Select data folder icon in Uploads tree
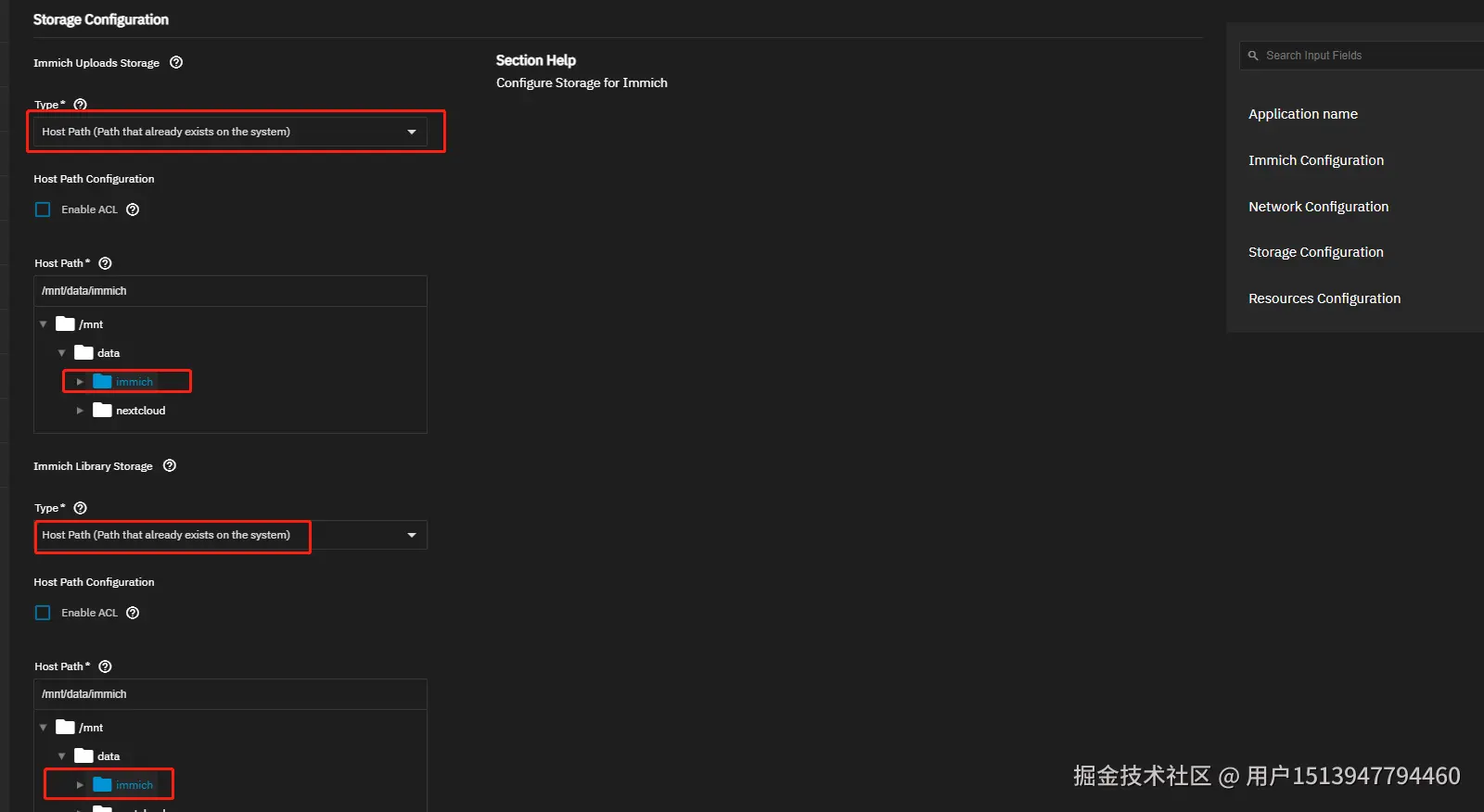1484x812 pixels. click(83, 352)
